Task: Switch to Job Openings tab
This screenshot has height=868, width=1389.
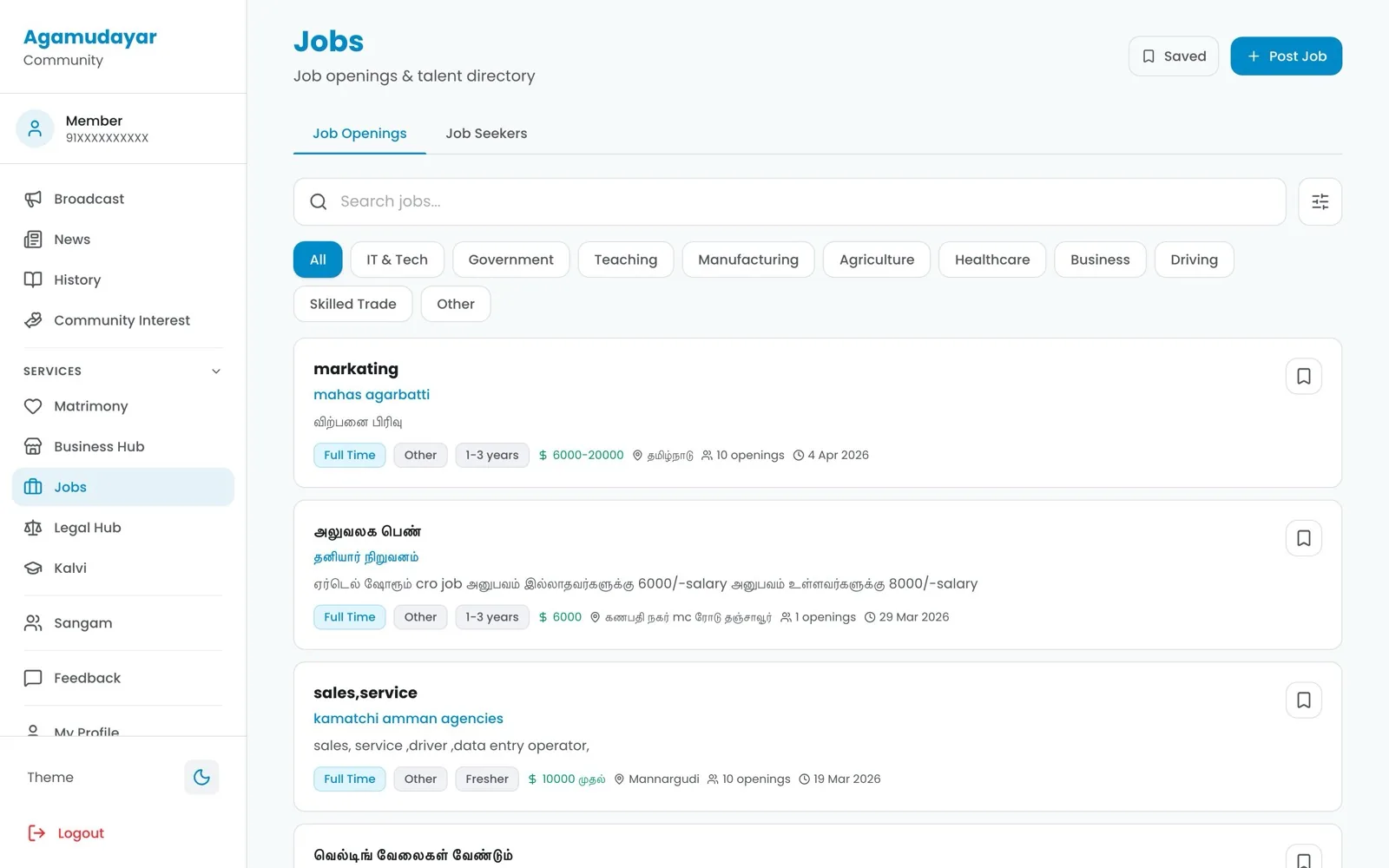Action: coord(359,134)
